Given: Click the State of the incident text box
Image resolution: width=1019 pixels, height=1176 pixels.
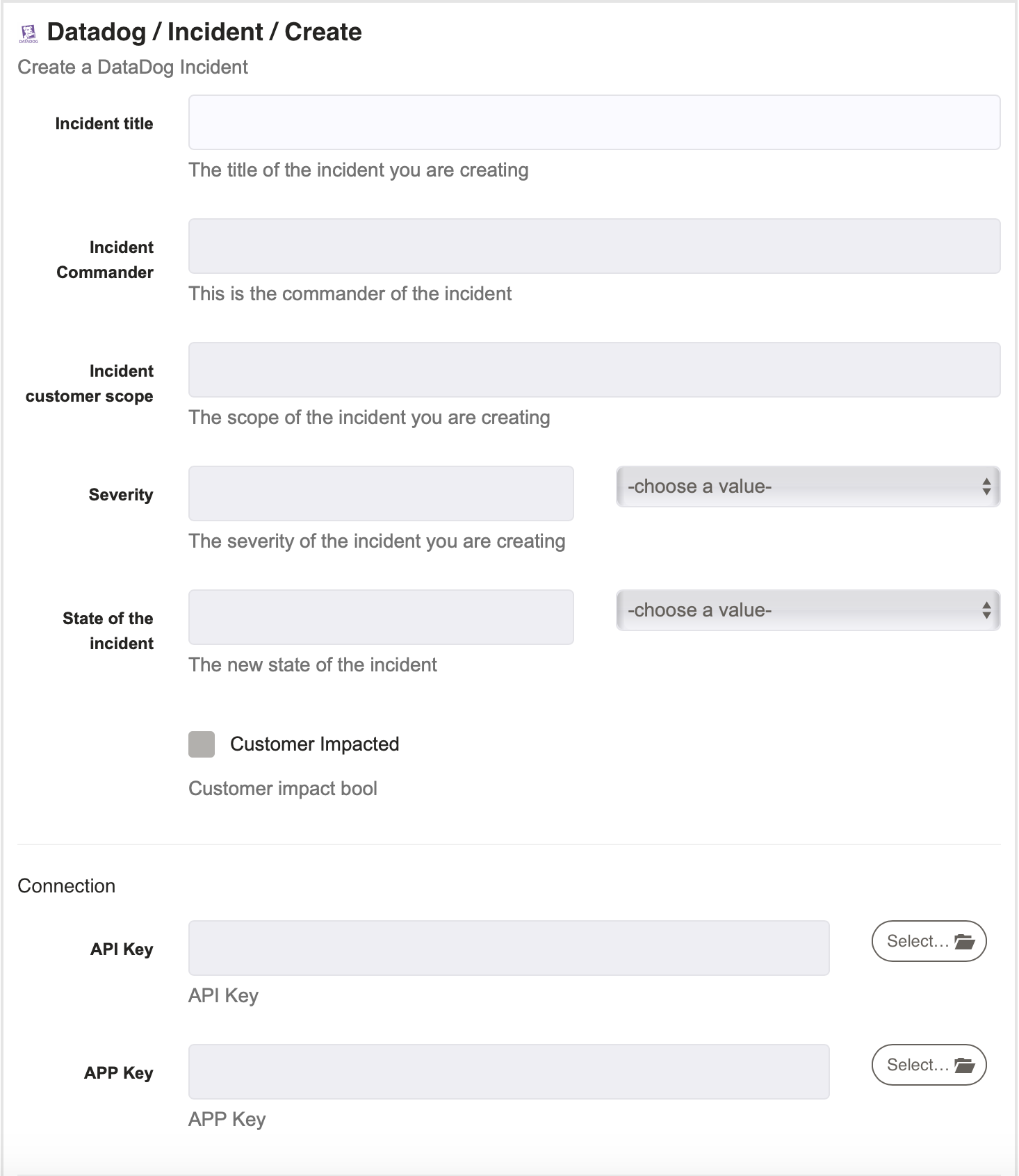Looking at the screenshot, I should tap(381, 617).
